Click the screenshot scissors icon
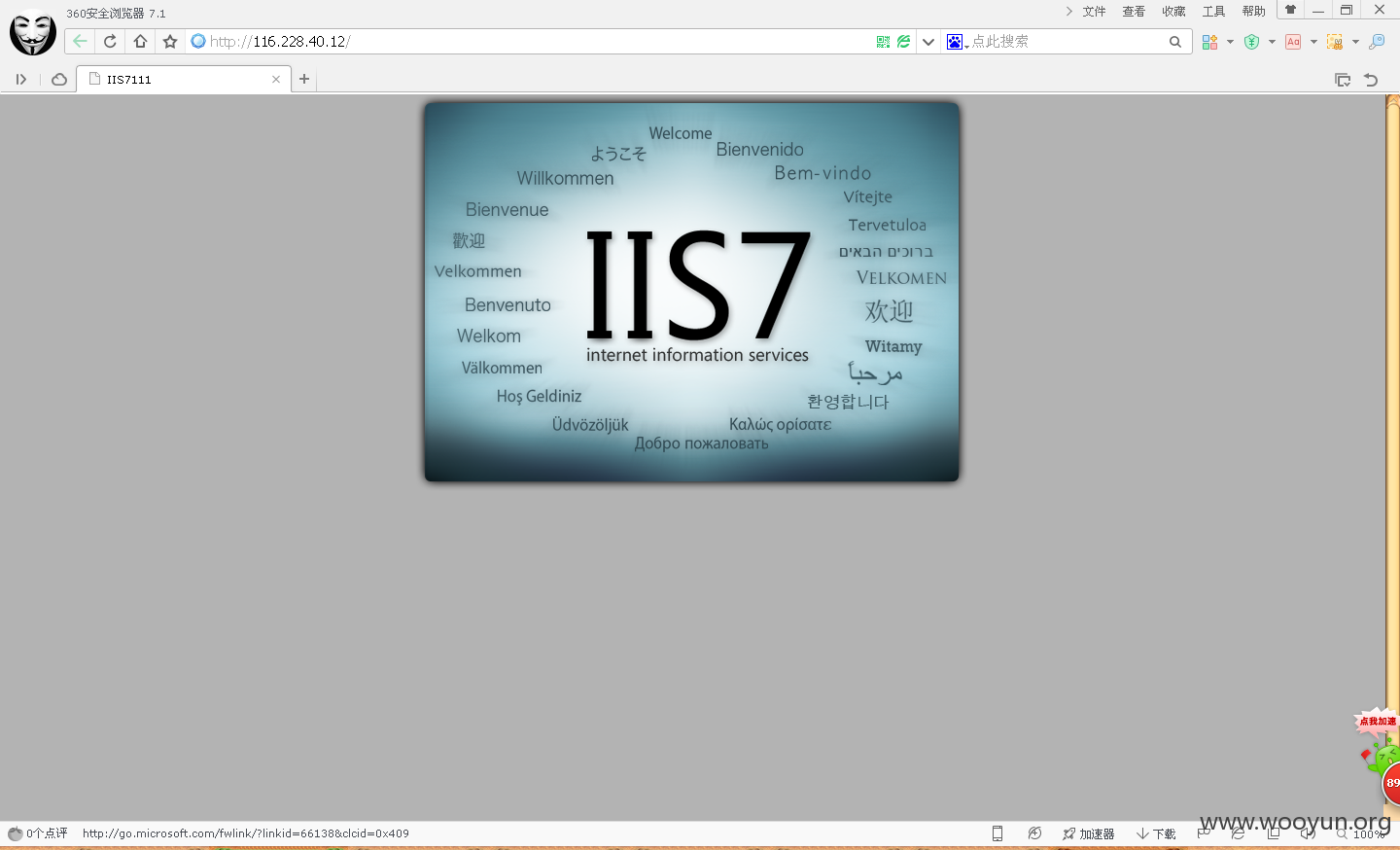 pos(1335,42)
